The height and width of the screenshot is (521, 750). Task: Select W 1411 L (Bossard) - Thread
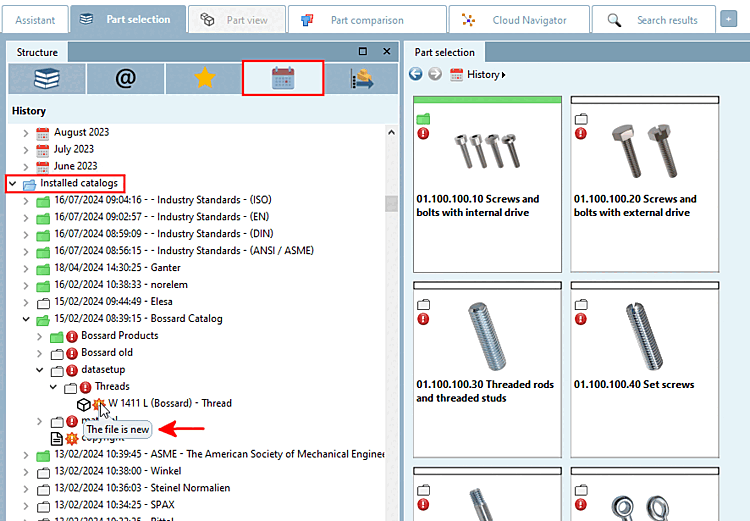coord(170,403)
